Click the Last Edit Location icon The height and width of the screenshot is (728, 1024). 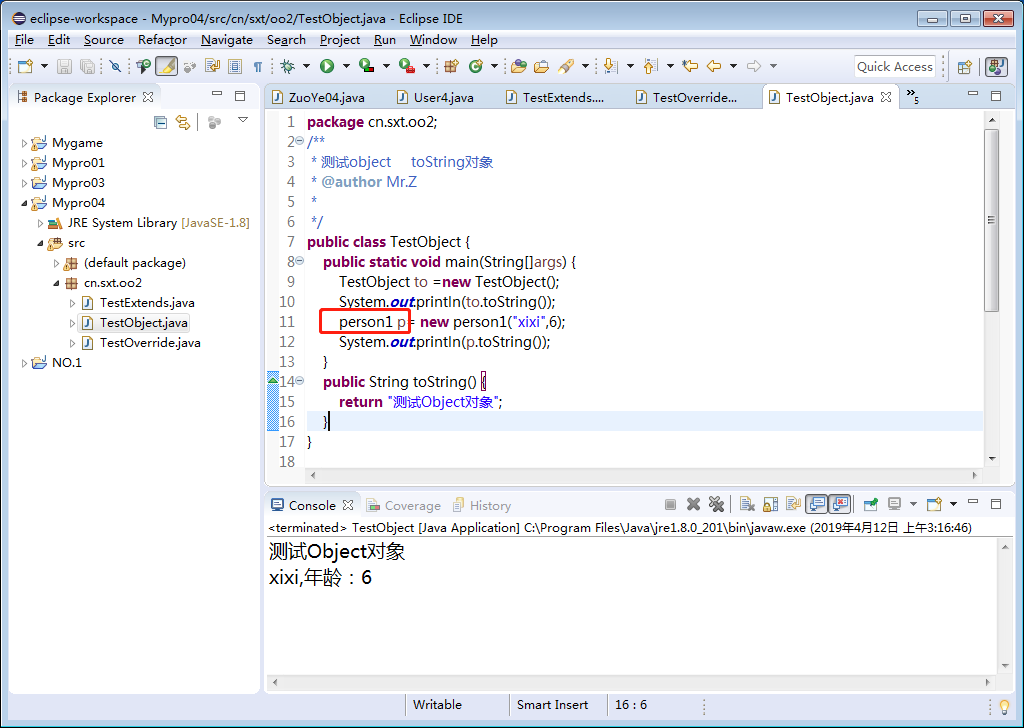pos(690,65)
